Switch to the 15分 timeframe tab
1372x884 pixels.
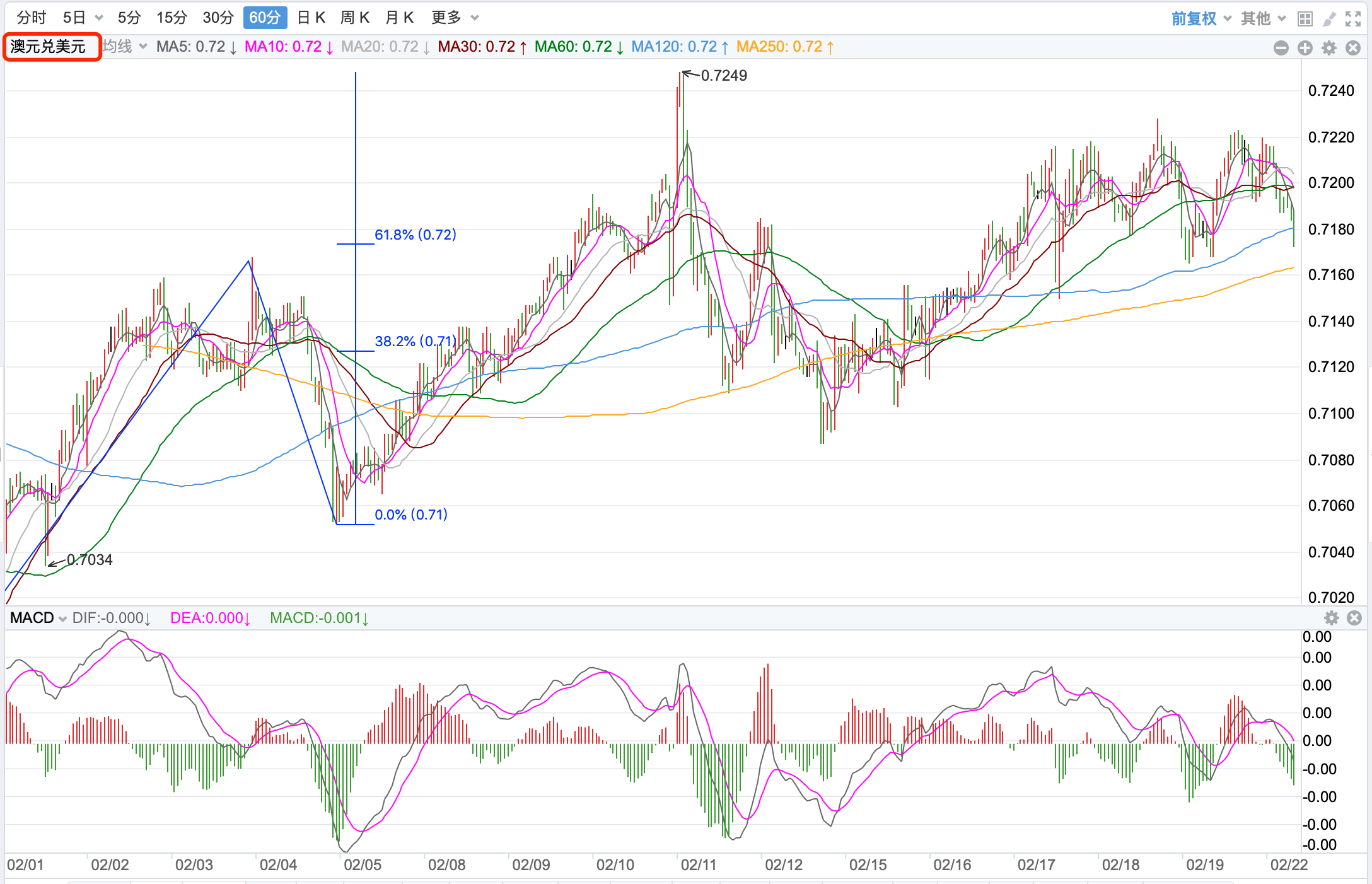(171, 18)
